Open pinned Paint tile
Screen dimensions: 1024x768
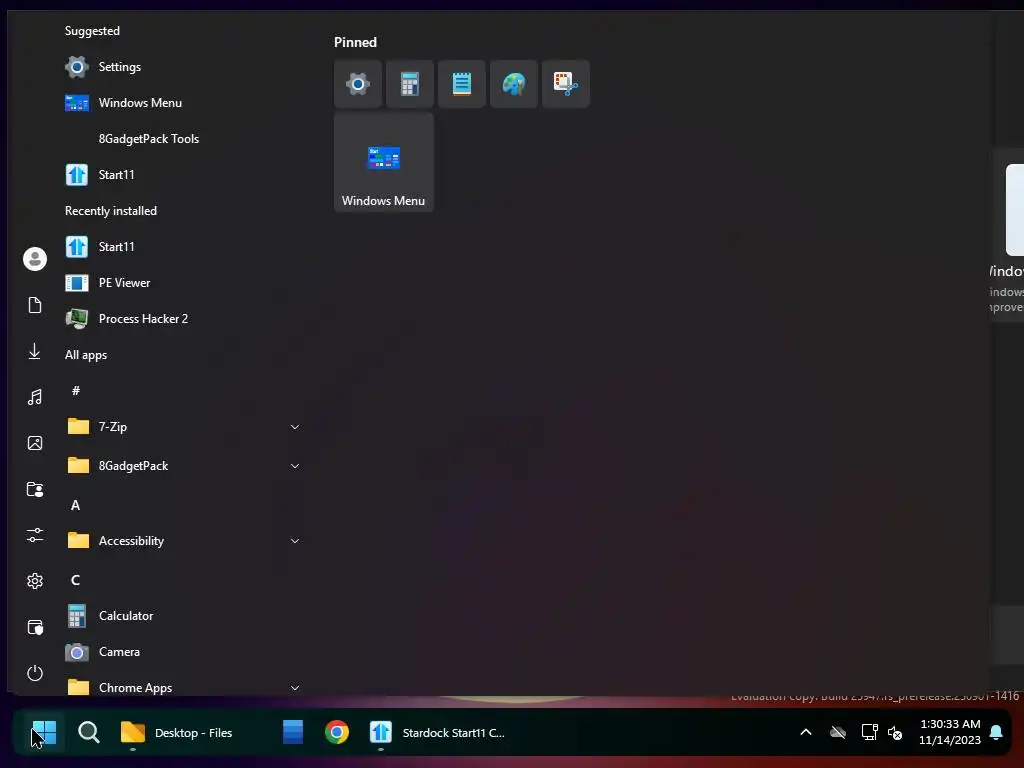514,84
